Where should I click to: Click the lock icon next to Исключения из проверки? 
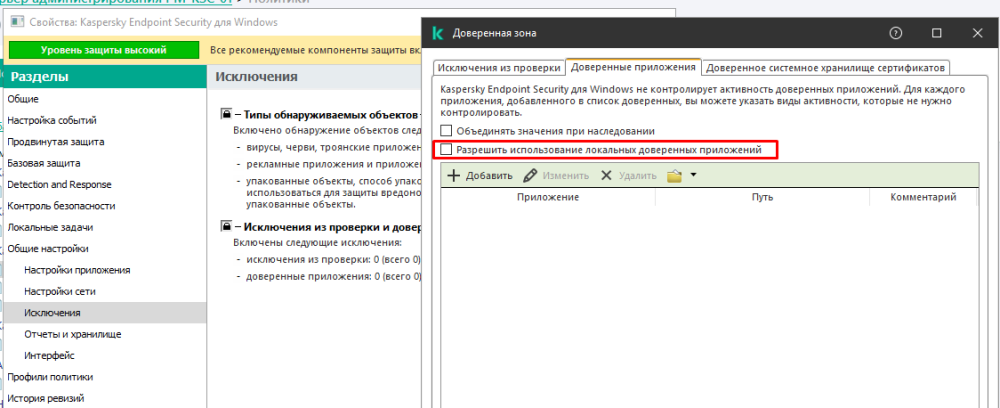point(226,226)
